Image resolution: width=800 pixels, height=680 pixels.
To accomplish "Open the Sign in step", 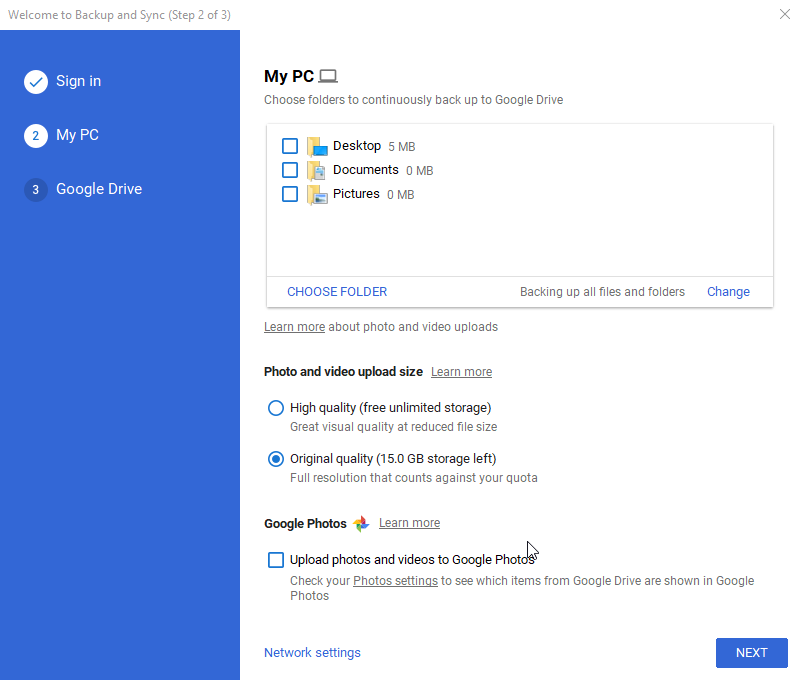I will pyautogui.click(x=79, y=81).
